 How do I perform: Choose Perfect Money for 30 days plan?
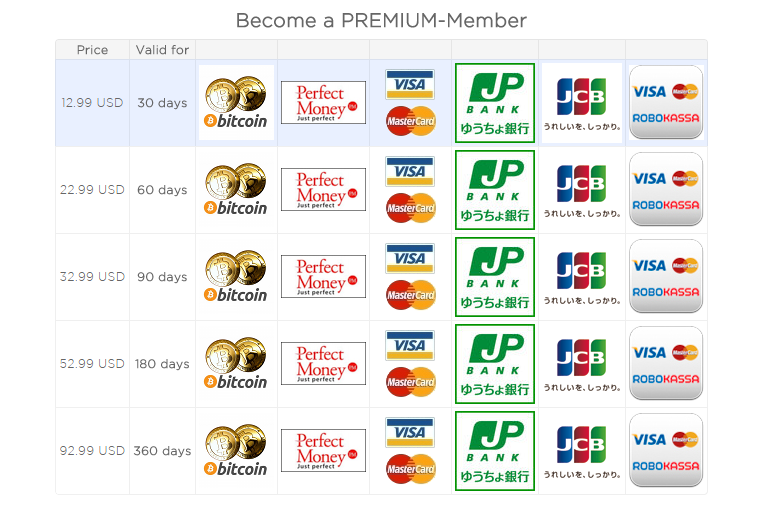[324, 103]
